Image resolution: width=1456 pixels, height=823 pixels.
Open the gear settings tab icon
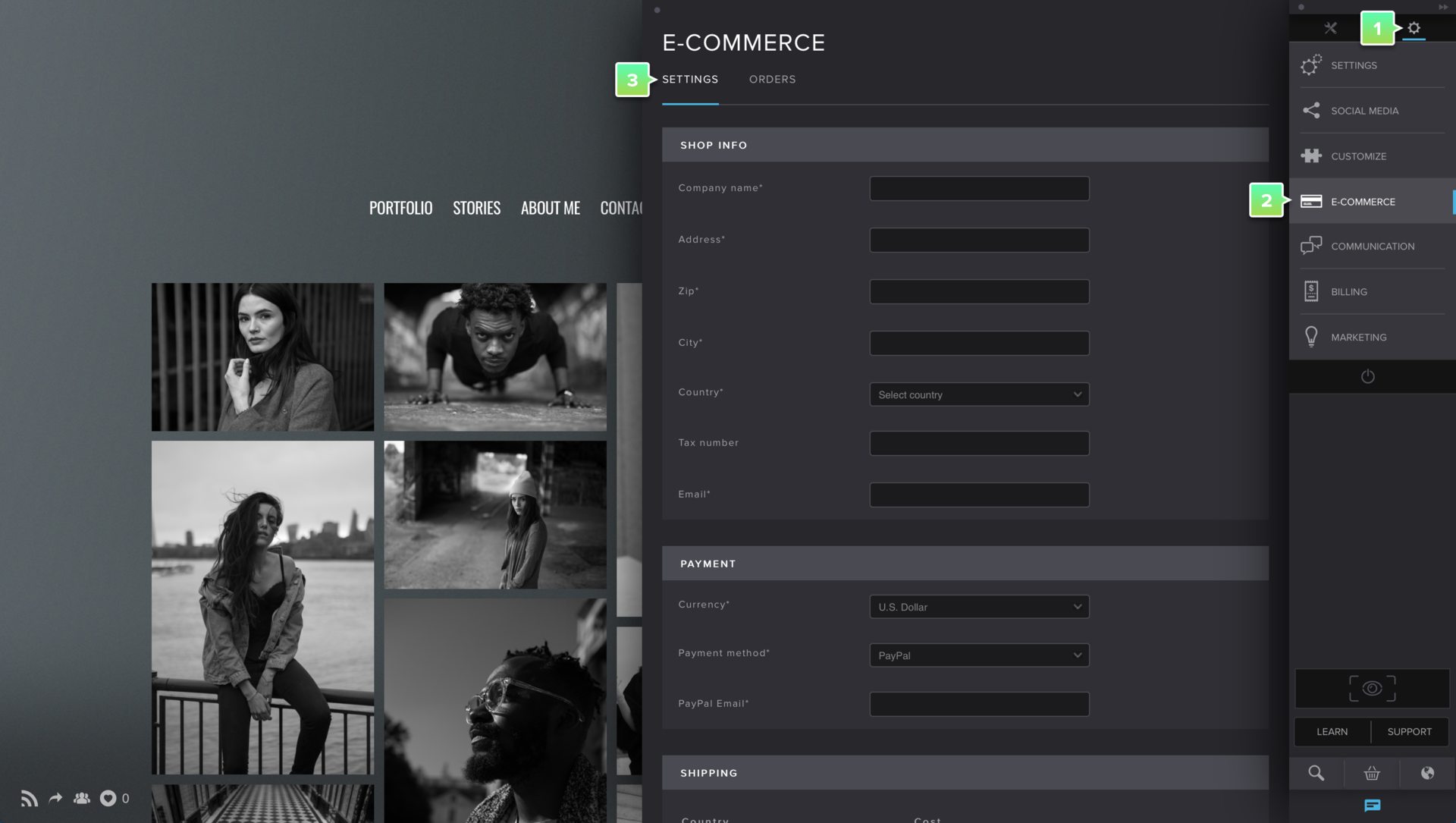point(1414,28)
